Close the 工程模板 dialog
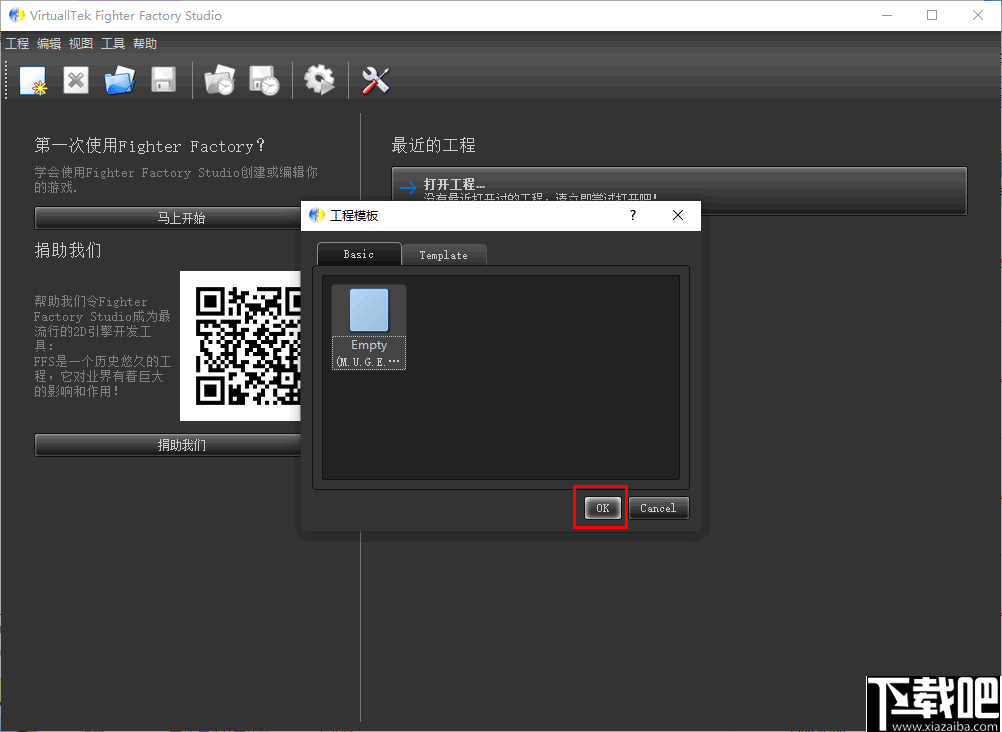This screenshot has width=1002, height=732. tap(678, 215)
